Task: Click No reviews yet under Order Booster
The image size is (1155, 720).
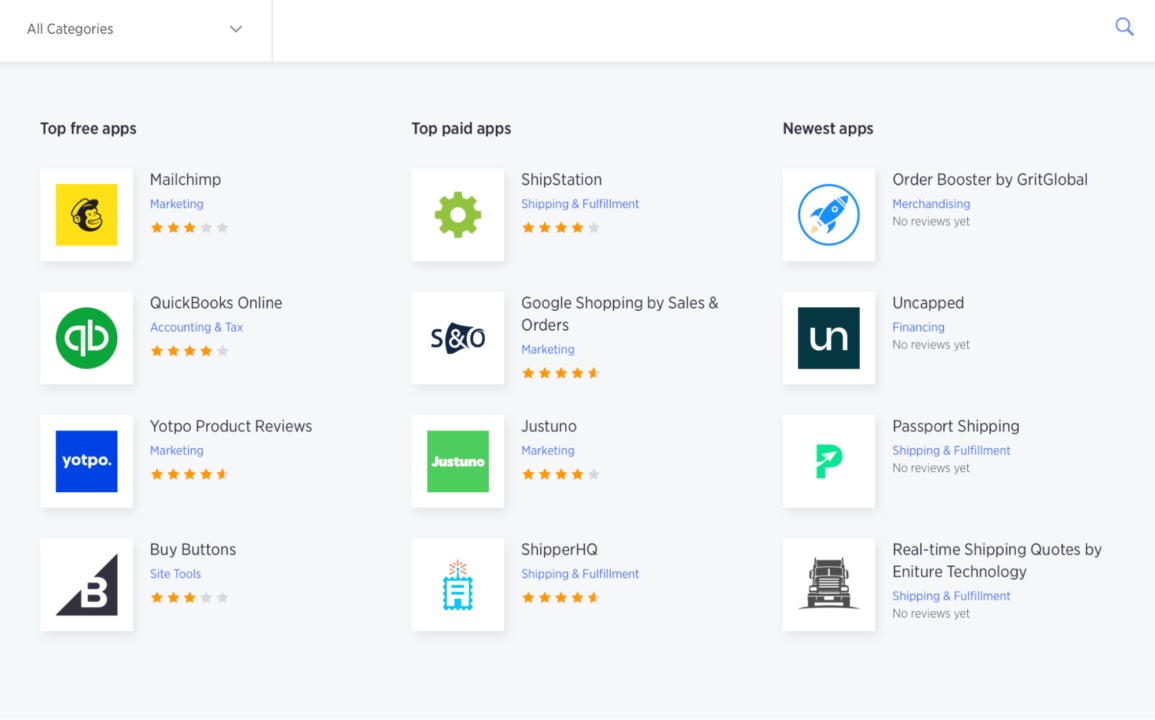Action: pos(930,222)
